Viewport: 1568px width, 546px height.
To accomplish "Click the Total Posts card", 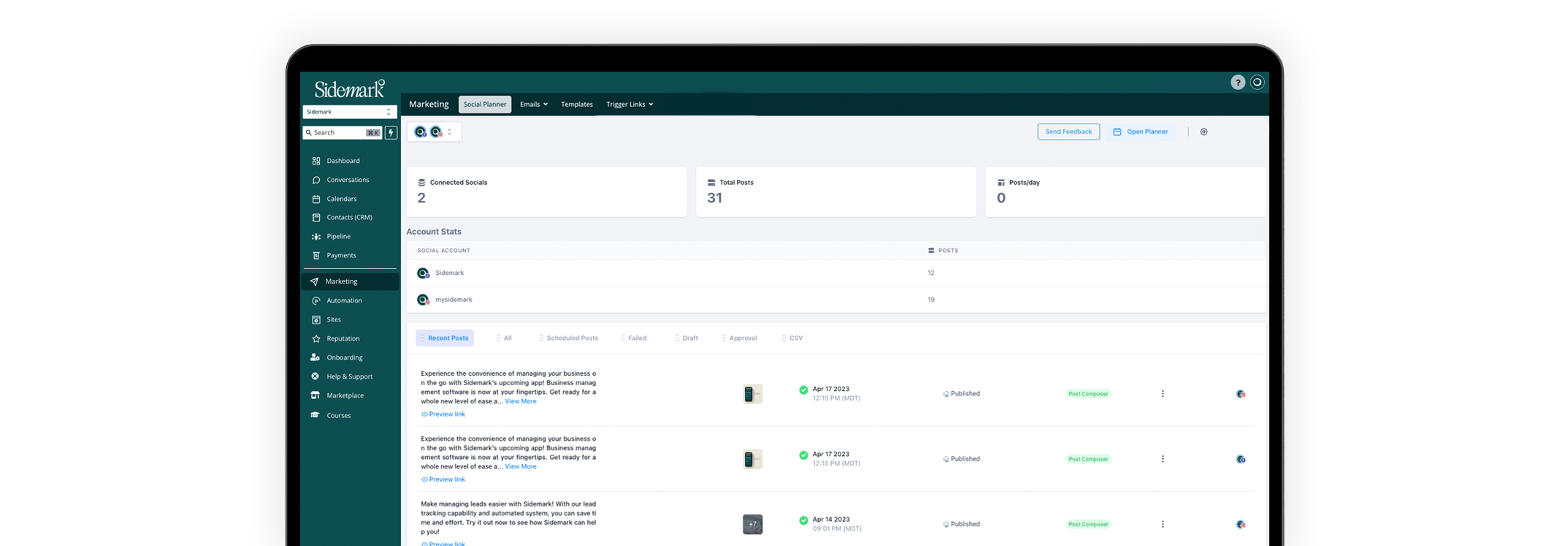I will click(836, 192).
